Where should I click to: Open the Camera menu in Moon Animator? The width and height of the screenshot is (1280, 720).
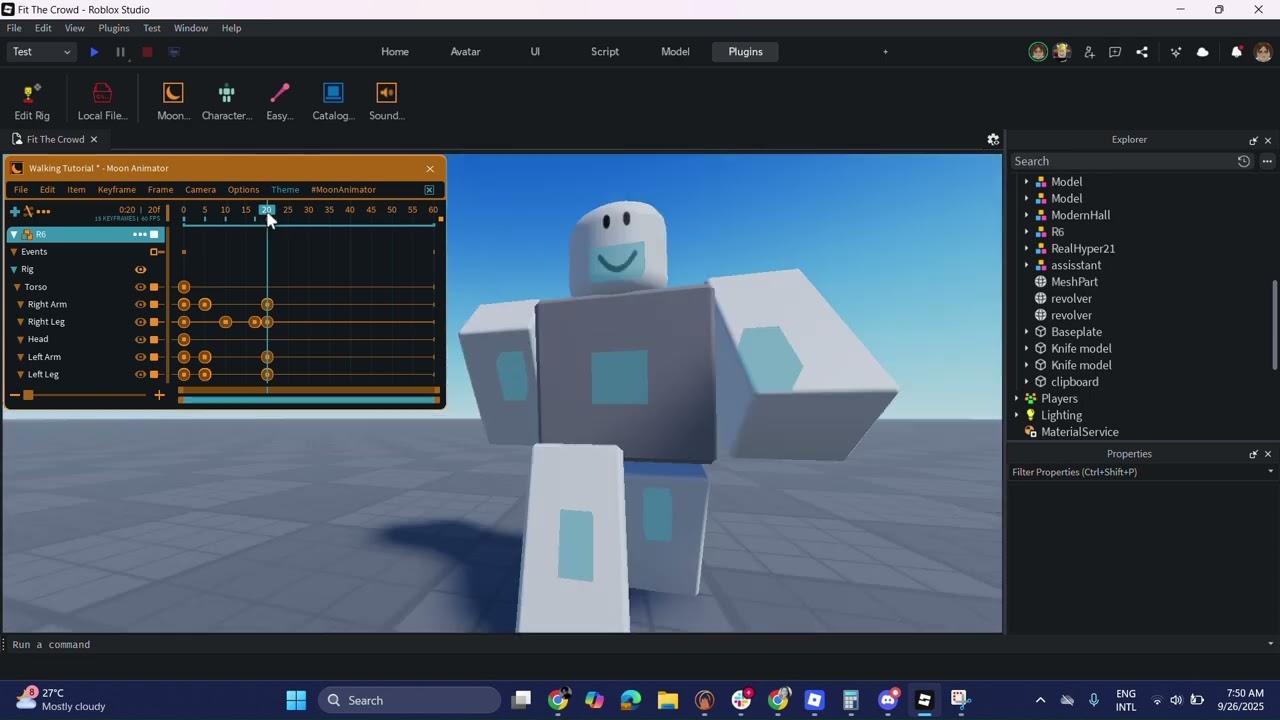200,190
